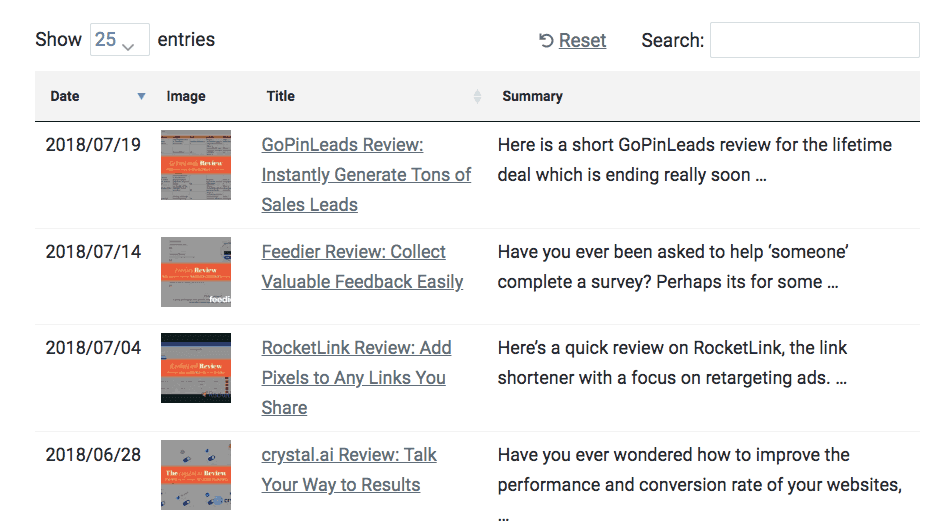Open the entries per page dropdown

pyautogui.click(x=119, y=40)
